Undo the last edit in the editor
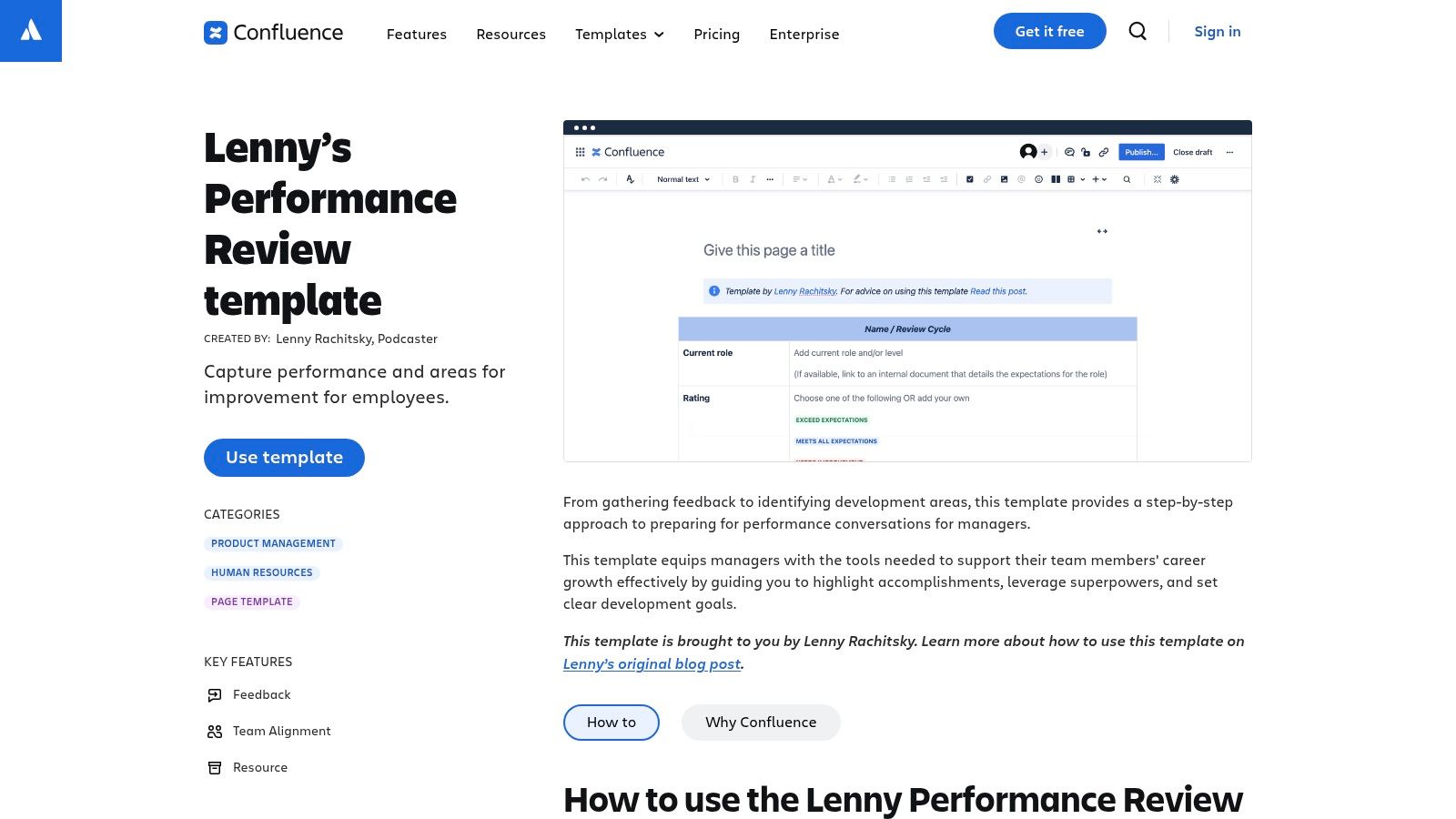Image resolution: width=1456 pixels, height=819 pixels. [x=587, y=179]
